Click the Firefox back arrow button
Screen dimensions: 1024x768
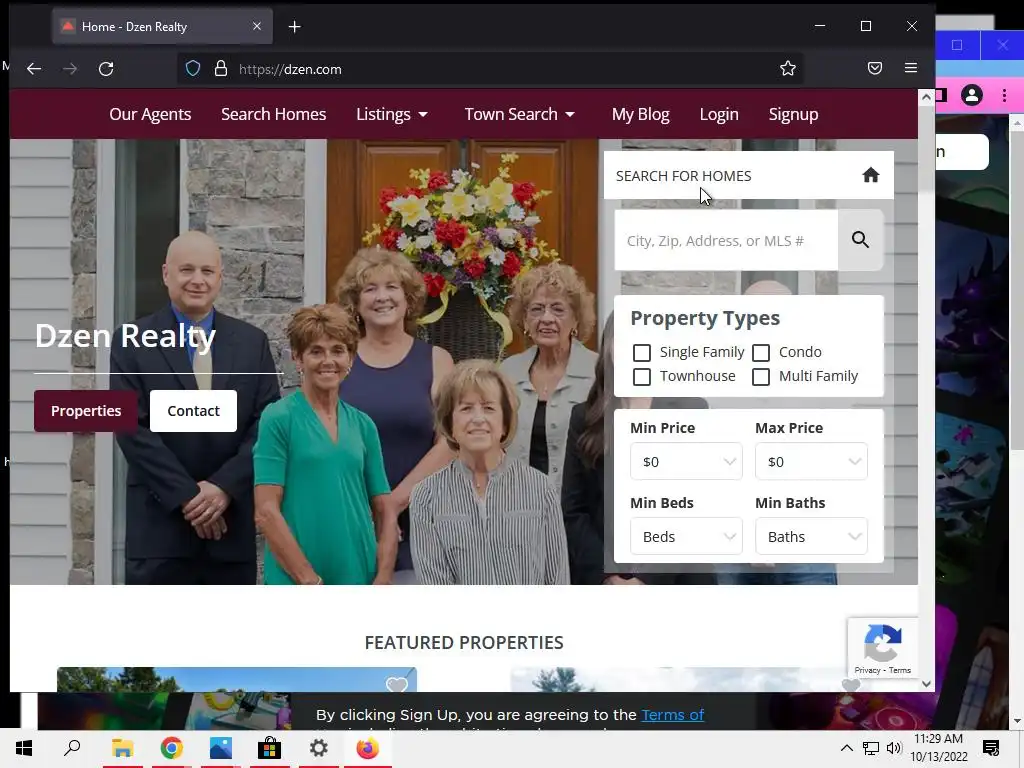coord(34,69)
